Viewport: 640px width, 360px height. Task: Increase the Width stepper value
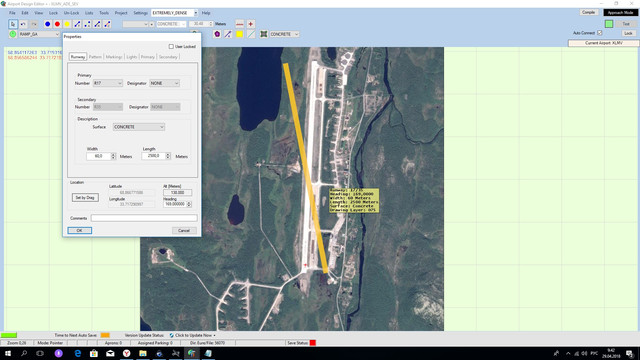pos(113,155)
